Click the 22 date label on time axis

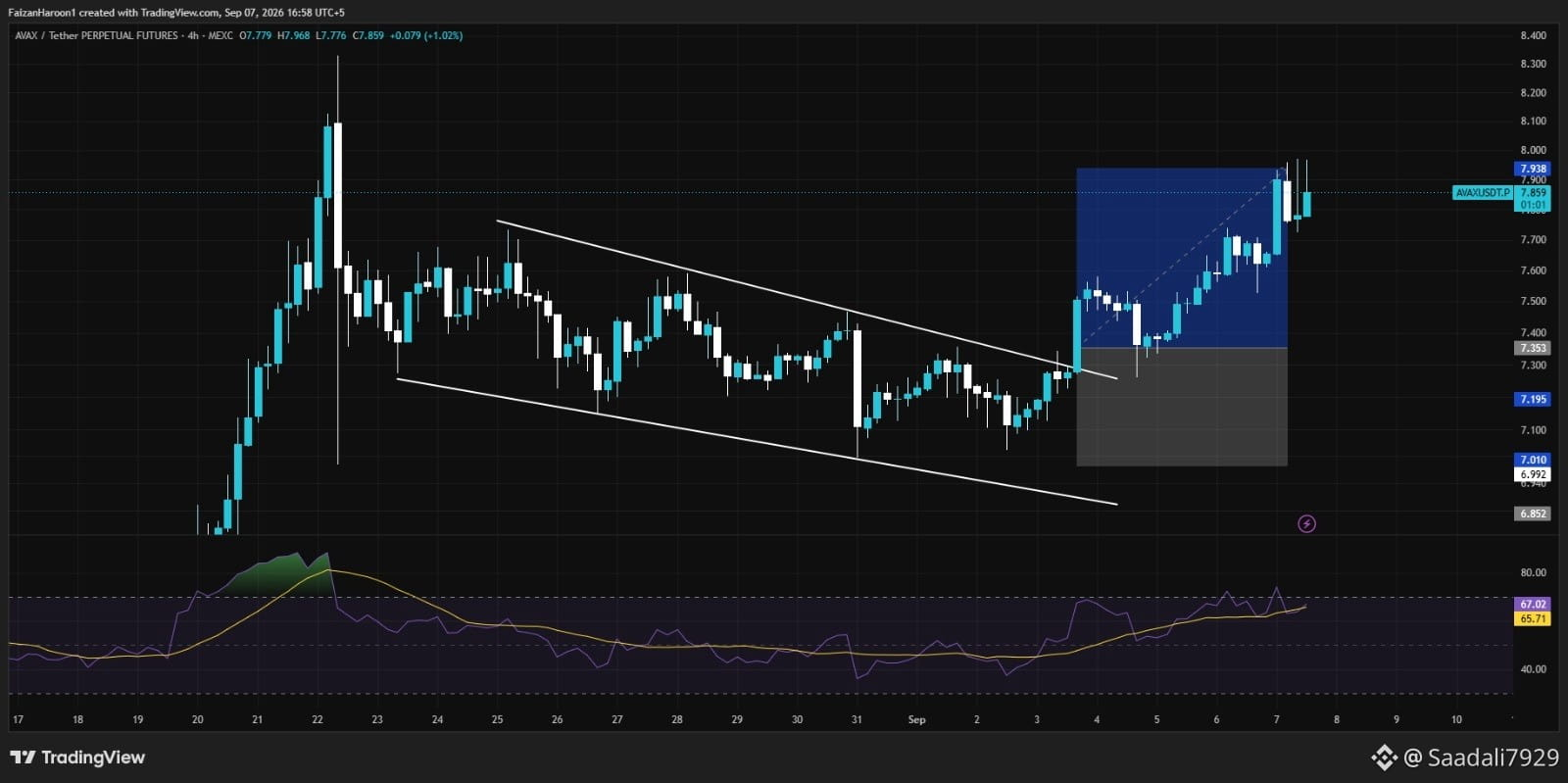[318, 719]
